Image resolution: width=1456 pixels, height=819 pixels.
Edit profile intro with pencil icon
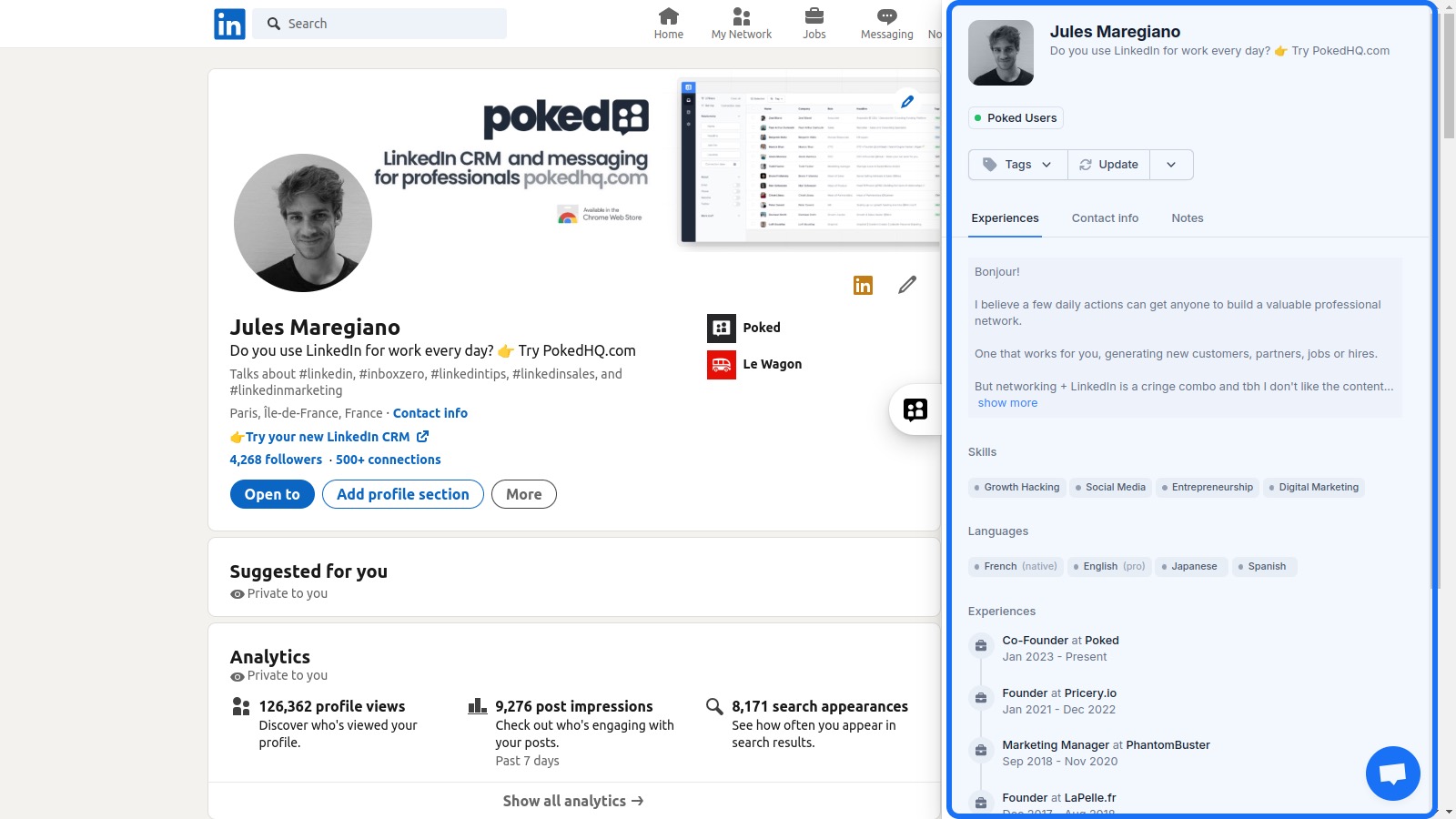click(907, 285)
